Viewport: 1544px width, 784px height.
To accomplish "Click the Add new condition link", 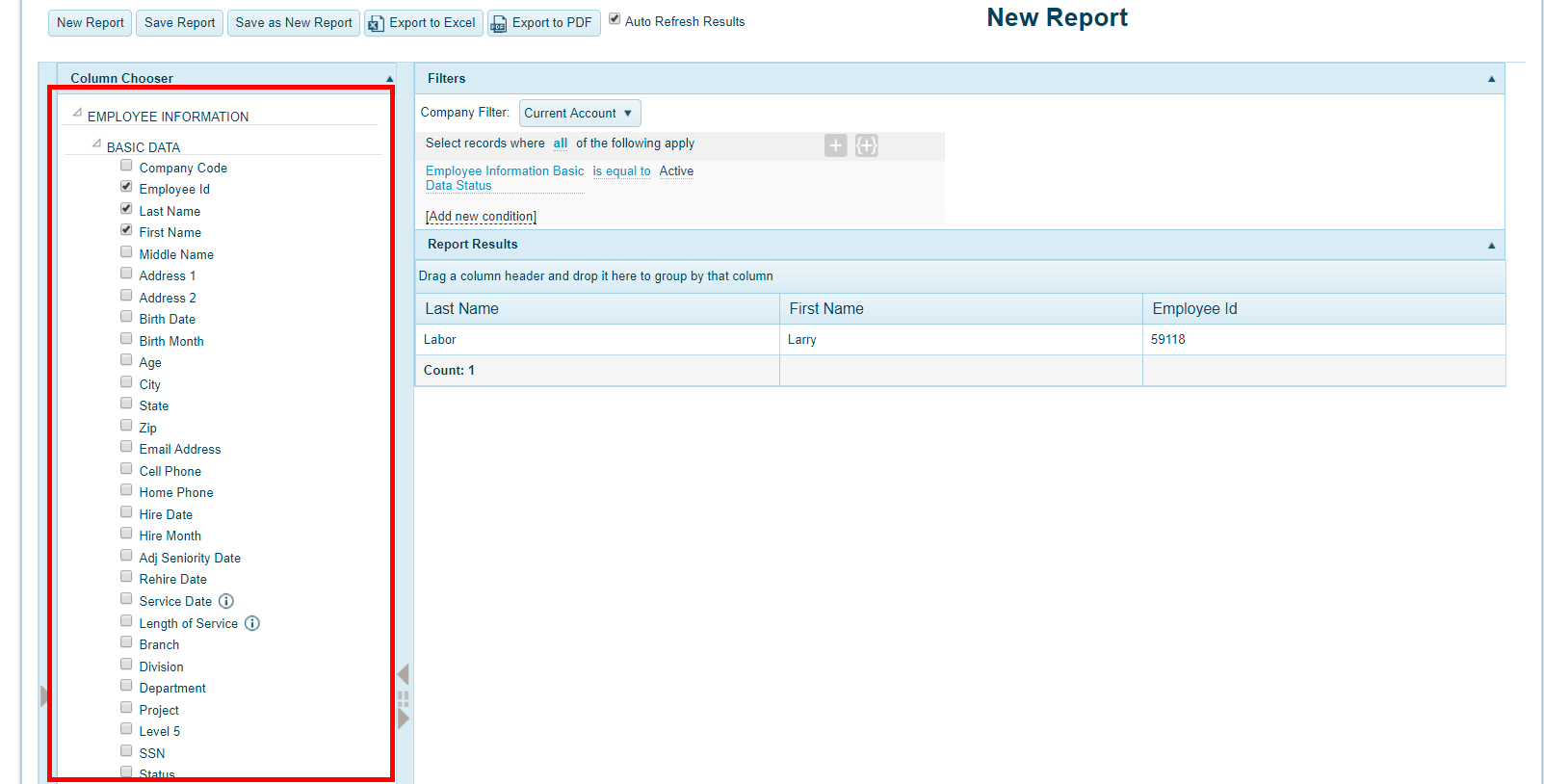I will [x=481, y=217].
